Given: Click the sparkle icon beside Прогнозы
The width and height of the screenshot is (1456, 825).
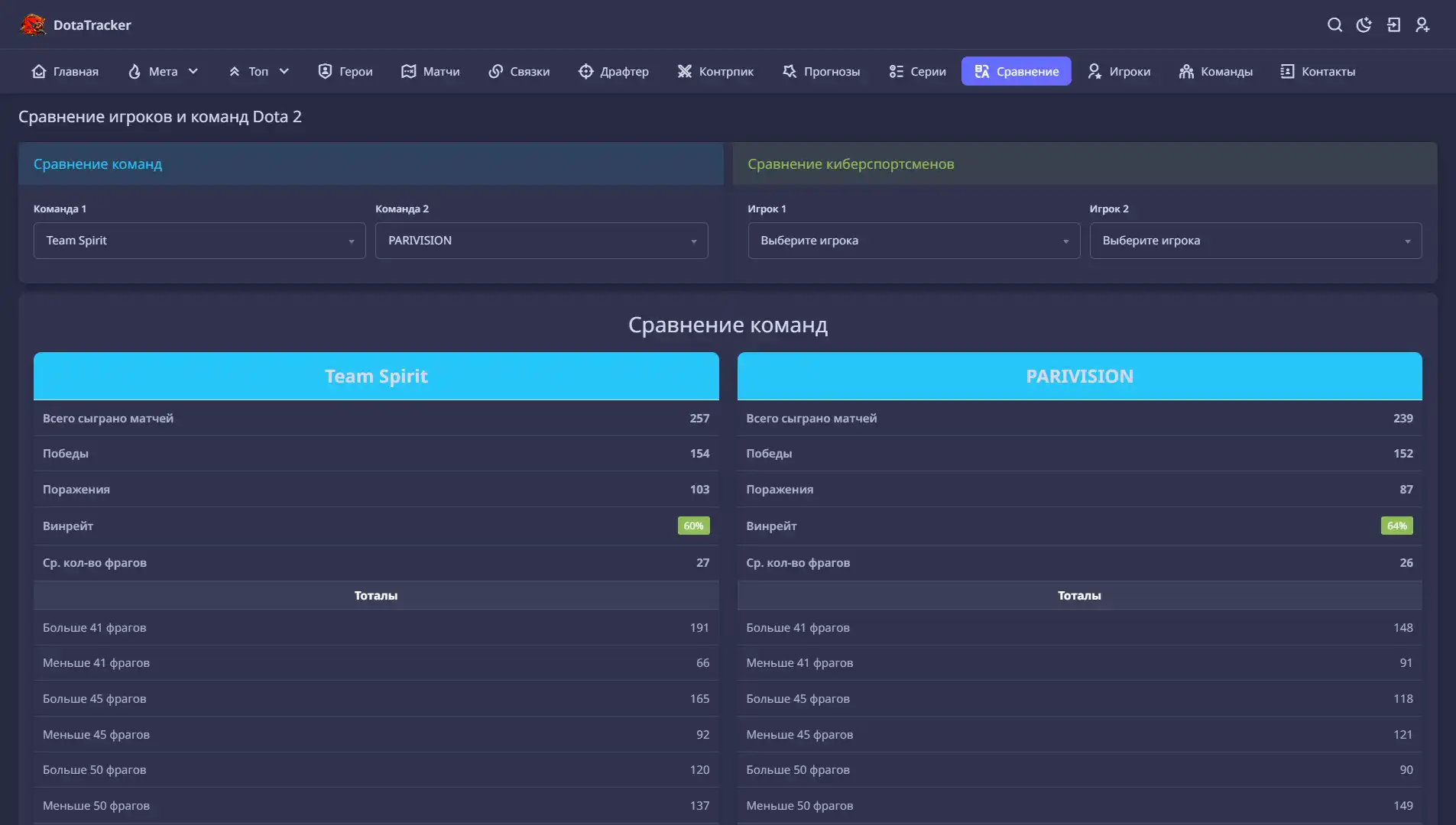Looking at the screenshot, I should 790,71.
